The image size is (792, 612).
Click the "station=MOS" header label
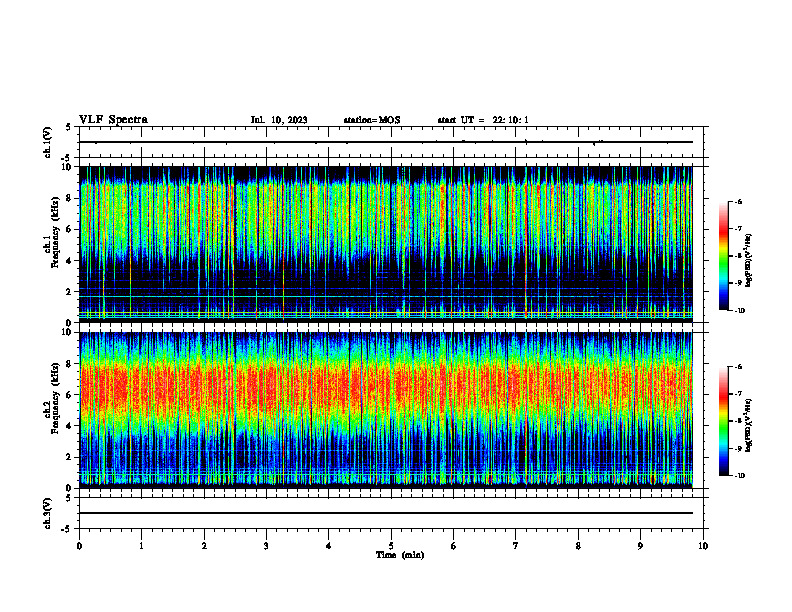coord(372,120)
